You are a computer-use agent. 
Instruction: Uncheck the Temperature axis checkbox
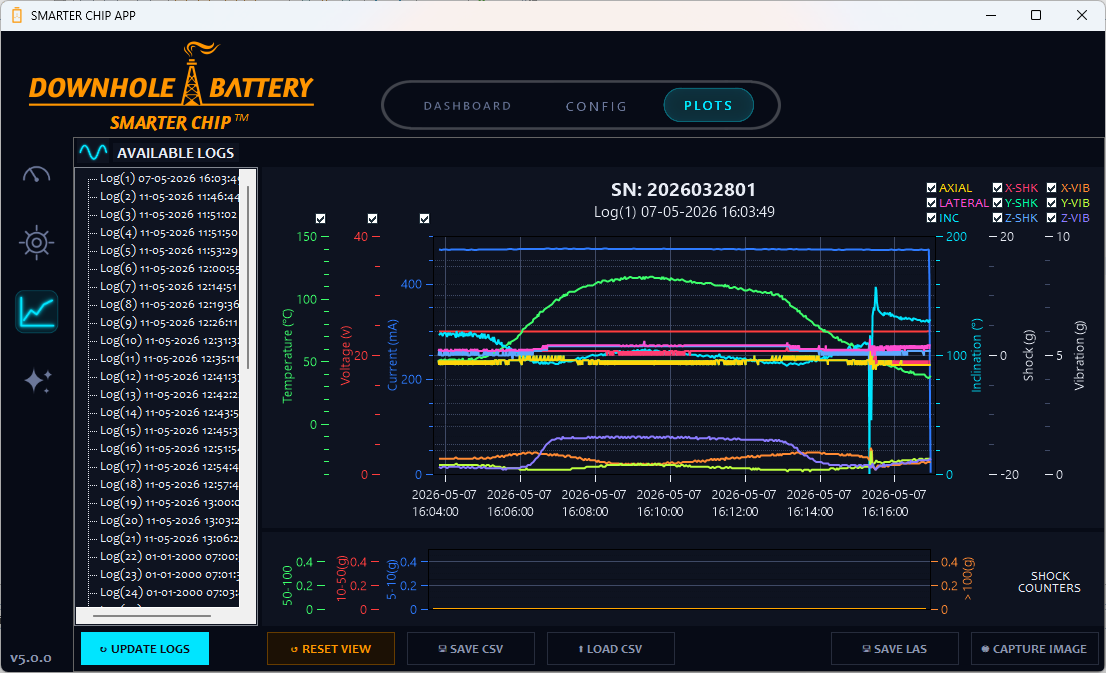[321, 219]
